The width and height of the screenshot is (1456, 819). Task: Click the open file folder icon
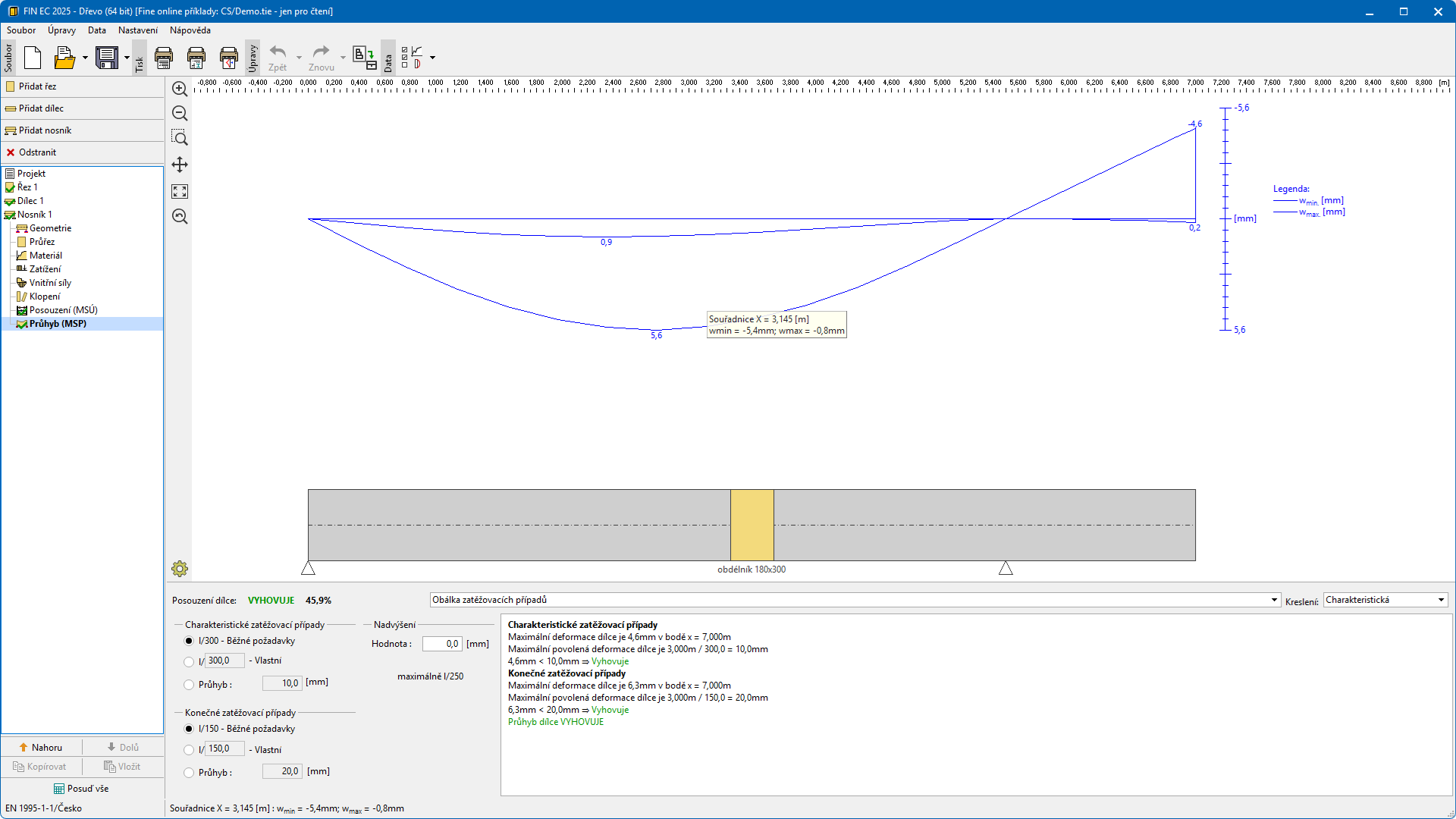click(x=64, y=58)
